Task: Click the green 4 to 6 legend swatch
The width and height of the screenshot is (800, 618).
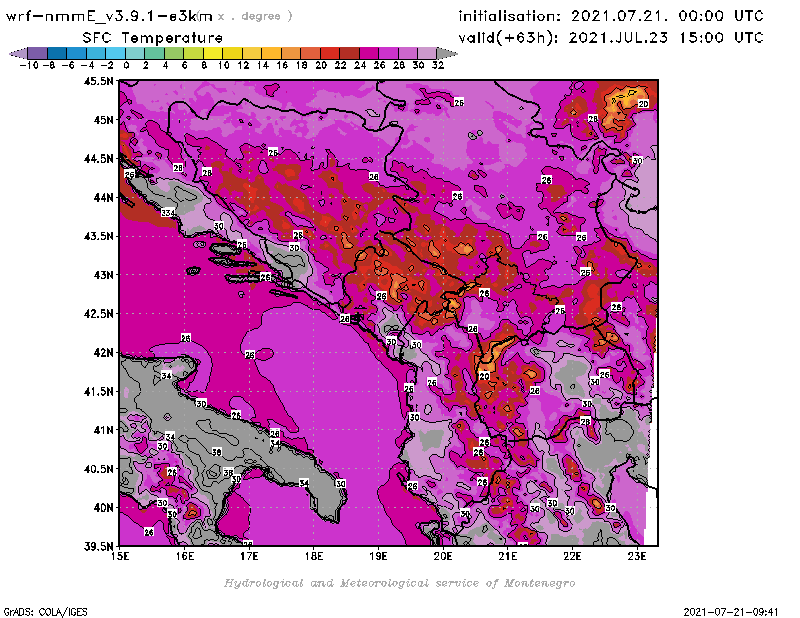Action: 174,53
